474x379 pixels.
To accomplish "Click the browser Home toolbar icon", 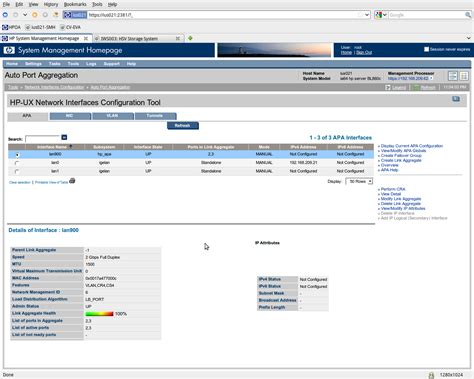I will coord(56,15).
